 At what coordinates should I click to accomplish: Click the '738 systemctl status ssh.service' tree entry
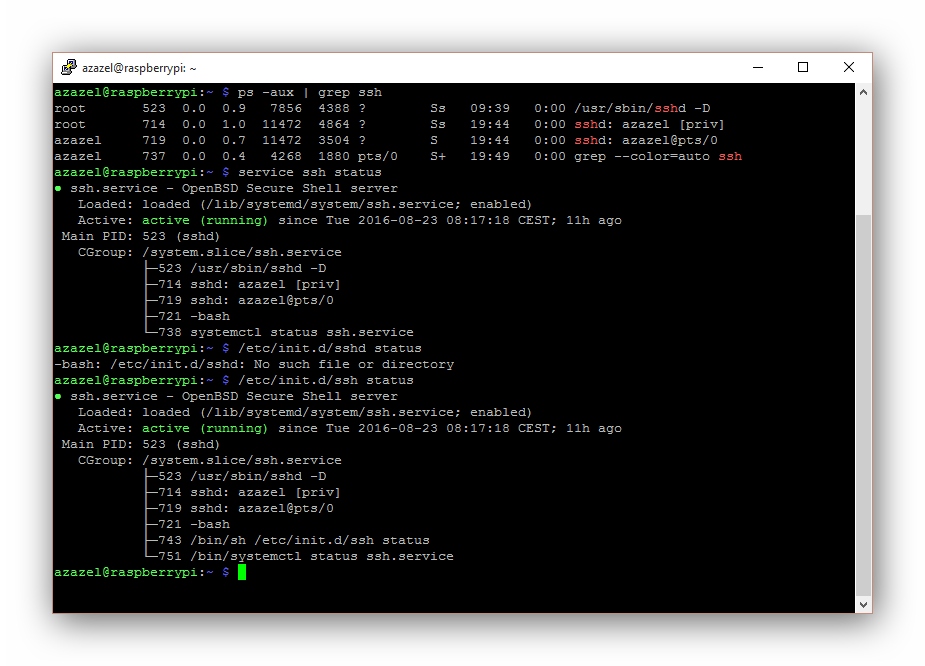286,333
